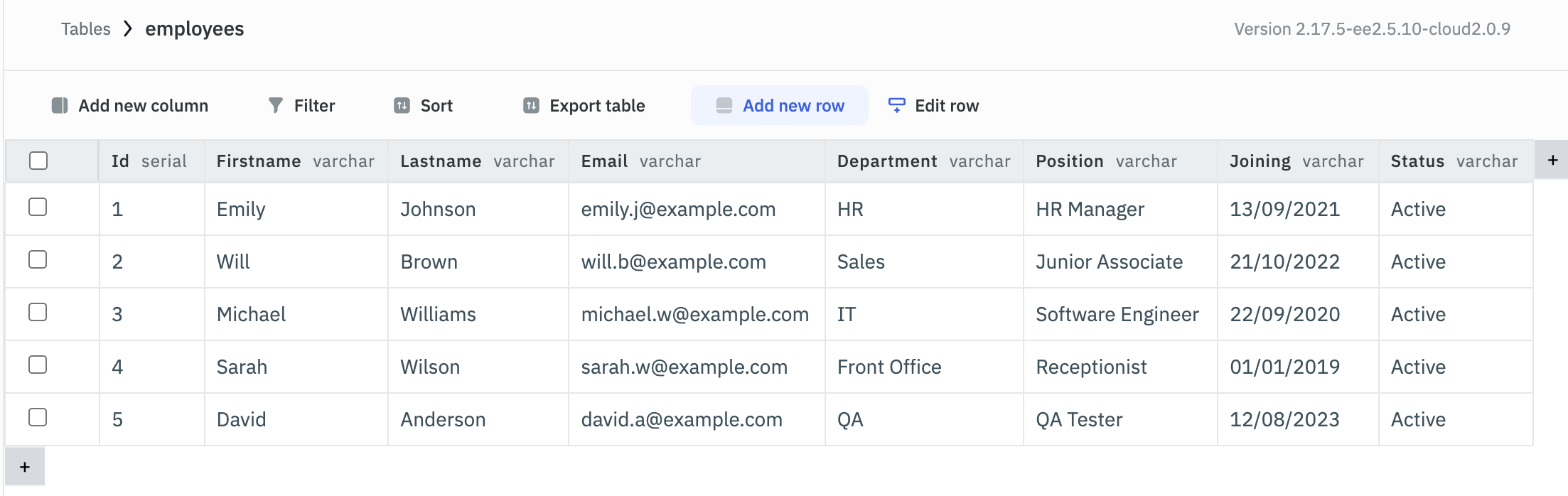Tick the checkbox for David Anderson's row
This screenshot has height=496, width=1568.
coord(38,417)
